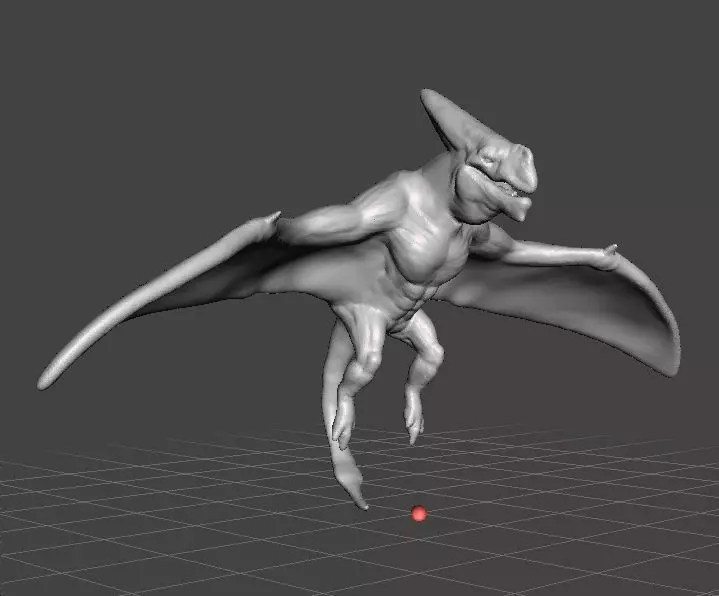Image resolution: width=719 pixels, height=596 pixels.
Task: Select the thin forearm of the right wing
Action: pyautogui.click(x=555, y=251)
